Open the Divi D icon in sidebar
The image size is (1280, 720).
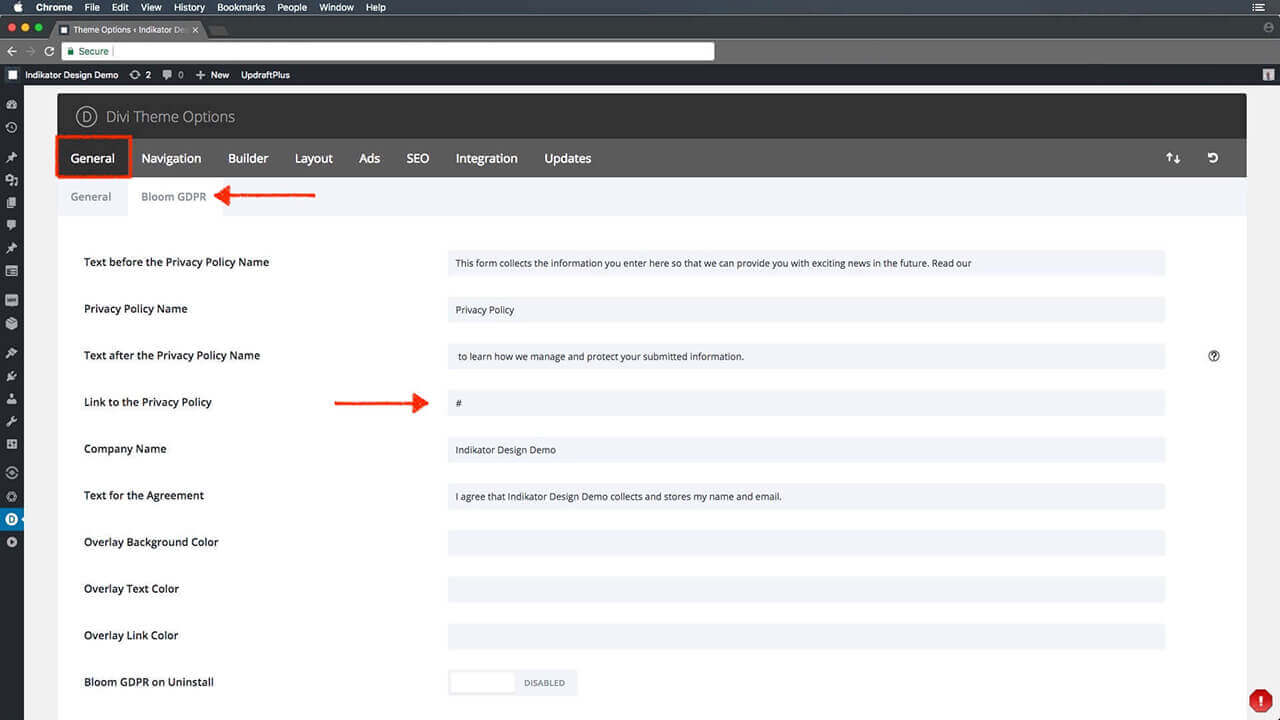coord(12,519)
